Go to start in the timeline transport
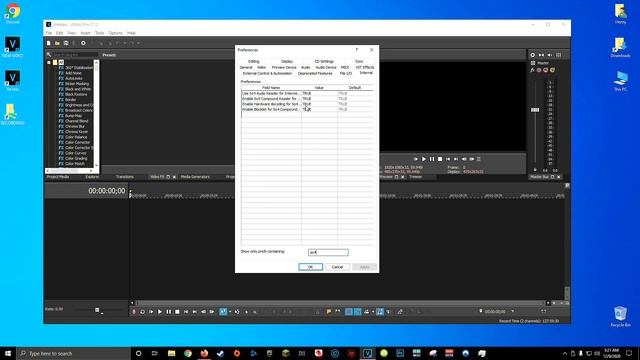Viewport: 640px width, 360px height. pos(186,312)
